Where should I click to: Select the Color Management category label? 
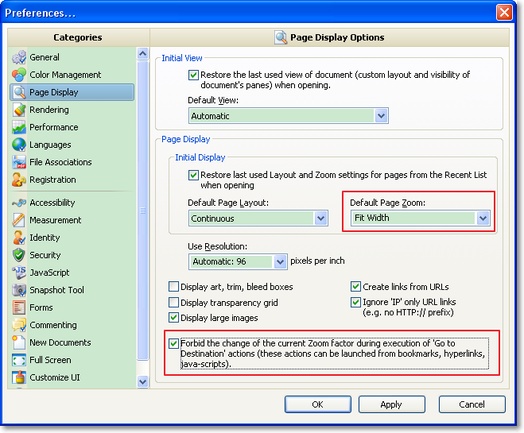point(65,75)
